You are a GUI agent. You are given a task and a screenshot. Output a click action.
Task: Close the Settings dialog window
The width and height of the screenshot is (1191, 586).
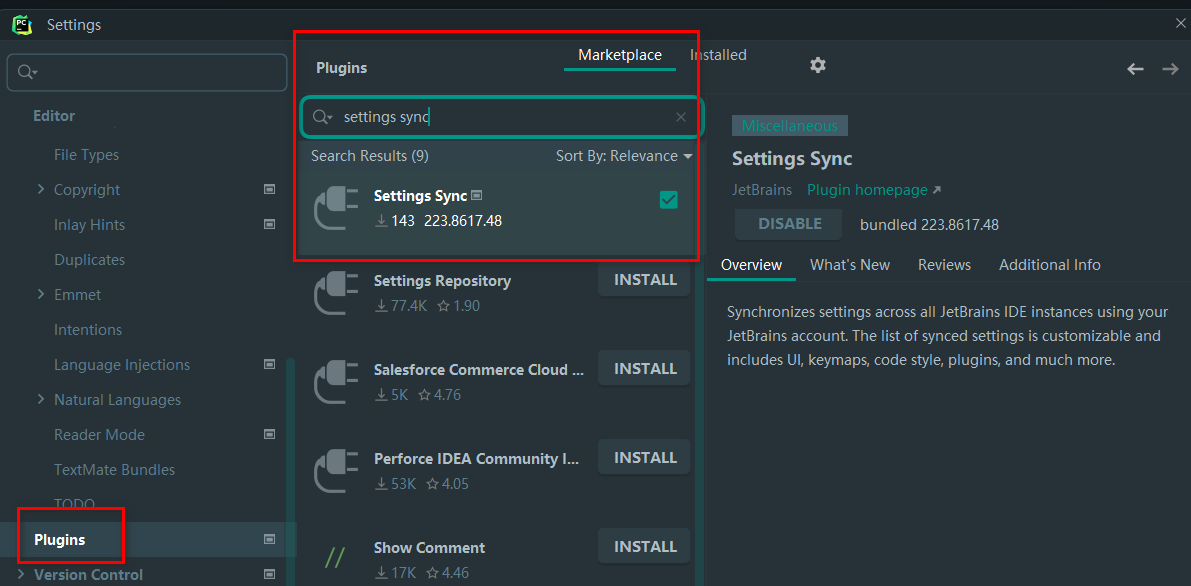click(x=1181, y=24)
